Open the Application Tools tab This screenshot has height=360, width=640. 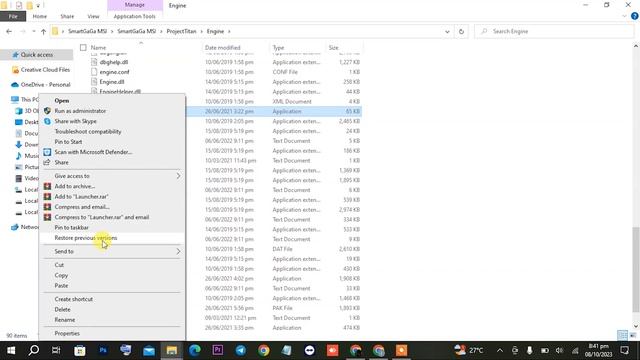coord(135,16)
